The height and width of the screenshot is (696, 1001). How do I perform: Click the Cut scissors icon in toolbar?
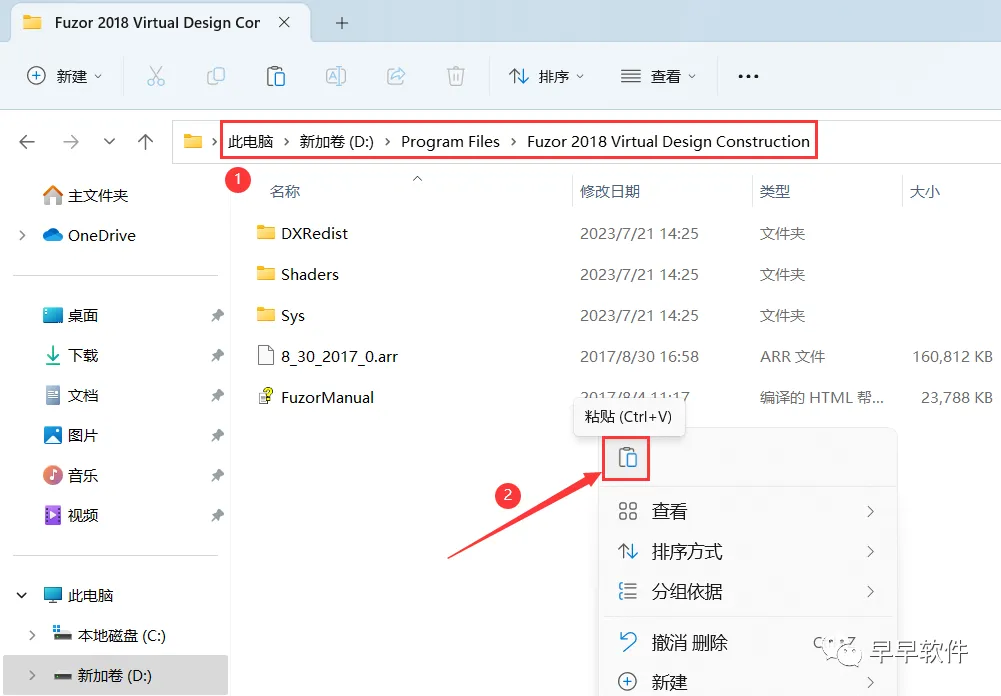pyautogui.click(x=156, y=76)
